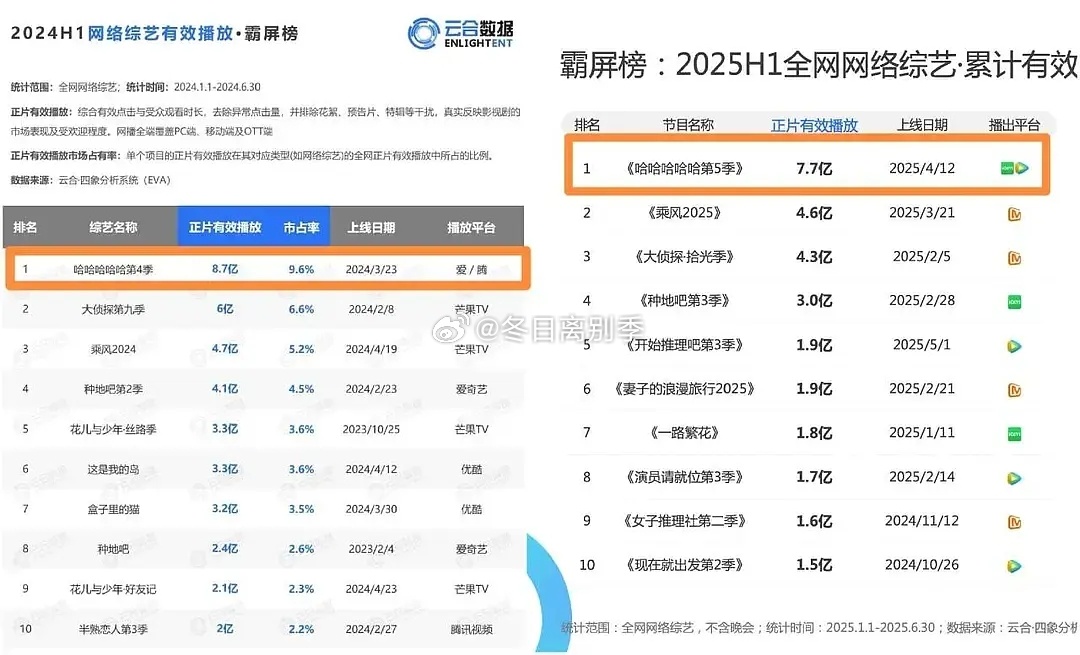Click the Tencent Video icon for 哈哈哈哈哈第5季
The width and height of the screenshot is (1080, 655).
(1022, 168)
